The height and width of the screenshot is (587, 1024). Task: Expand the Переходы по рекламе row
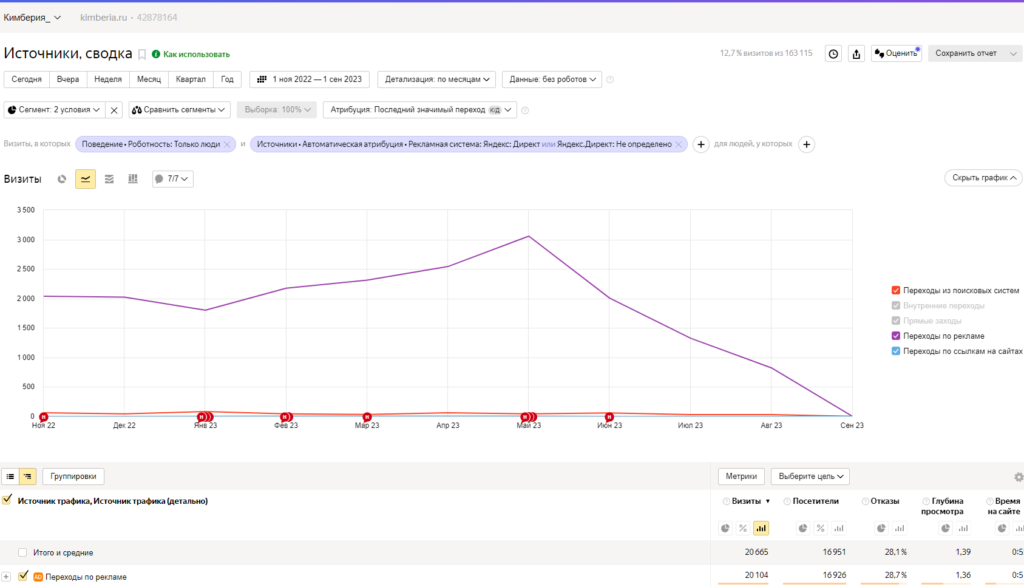pyautogui.click(x=6, y=577)
